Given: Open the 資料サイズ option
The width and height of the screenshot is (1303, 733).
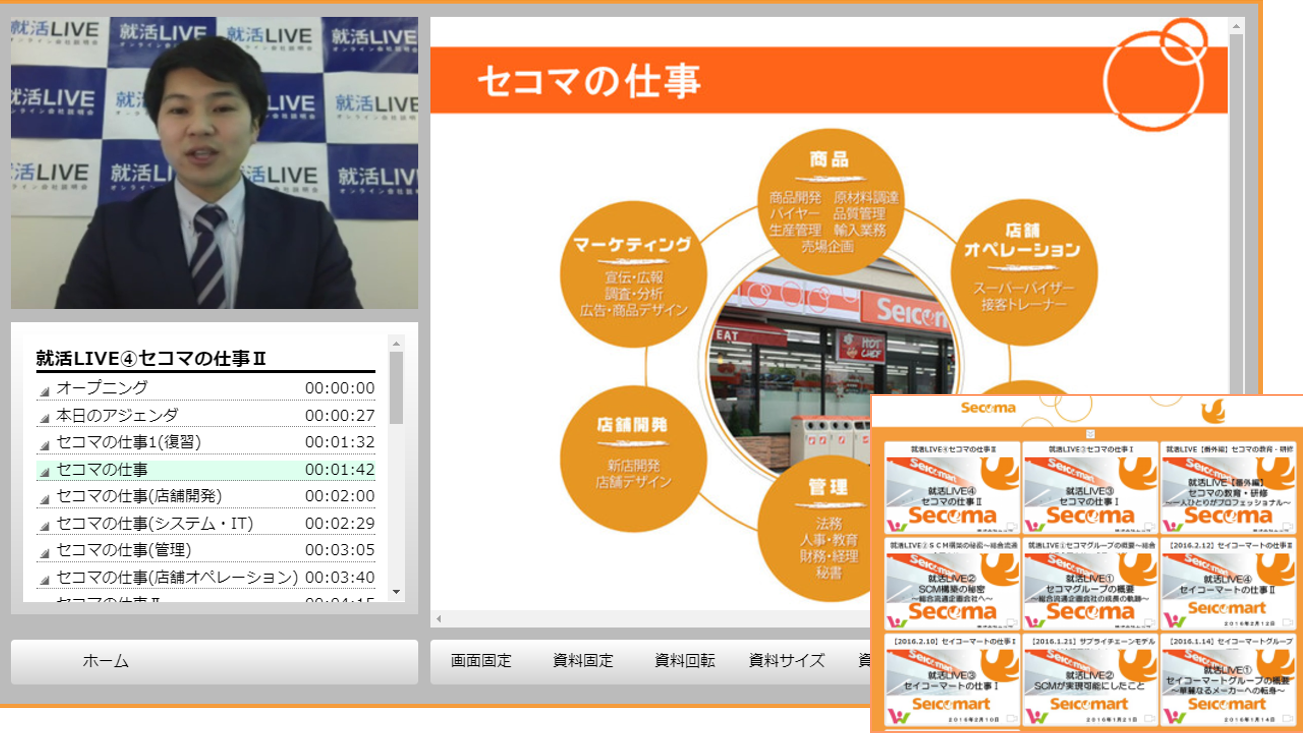Looking at the screenshot, I should tap(787, 661).
